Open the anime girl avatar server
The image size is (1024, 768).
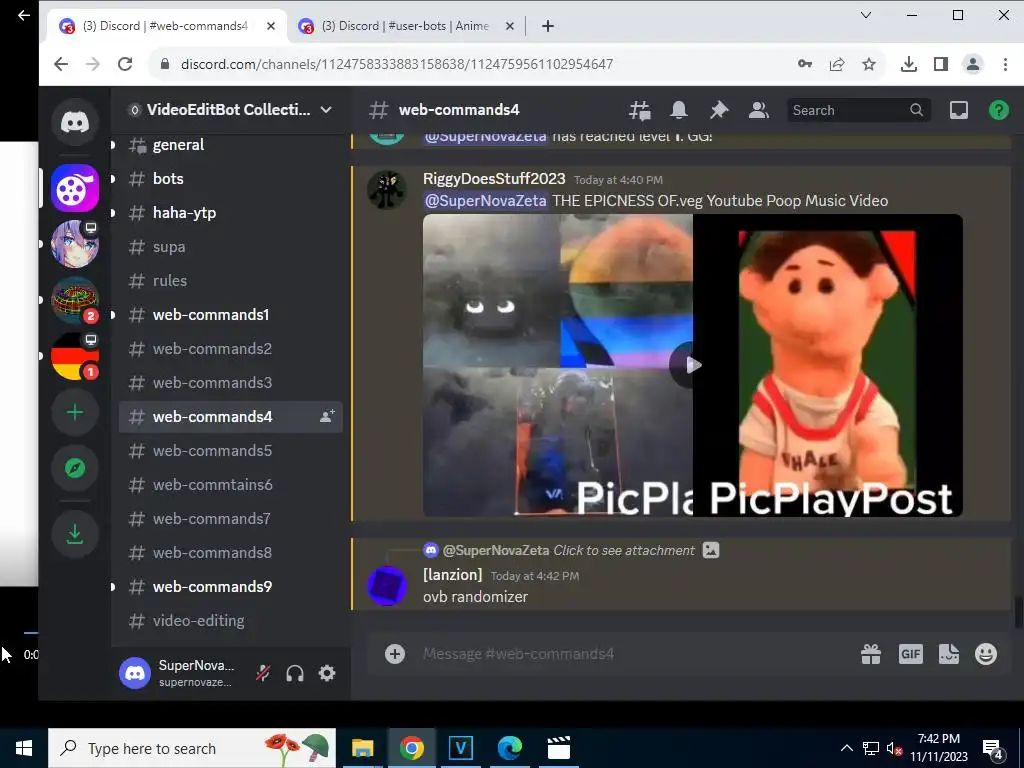point(75,244)
